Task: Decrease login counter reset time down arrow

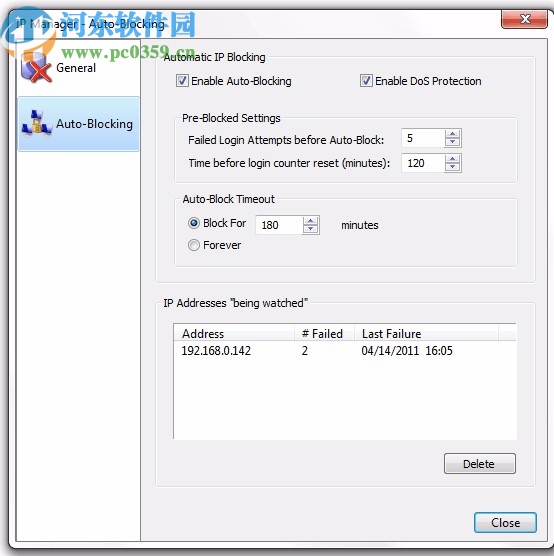Action: coord(452,167)
